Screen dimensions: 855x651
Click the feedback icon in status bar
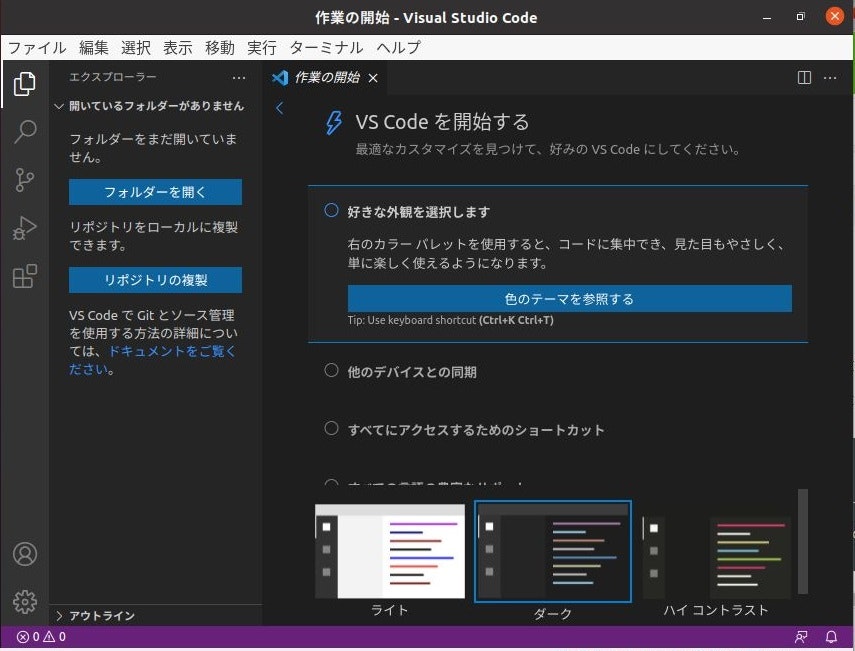[801, 636]
